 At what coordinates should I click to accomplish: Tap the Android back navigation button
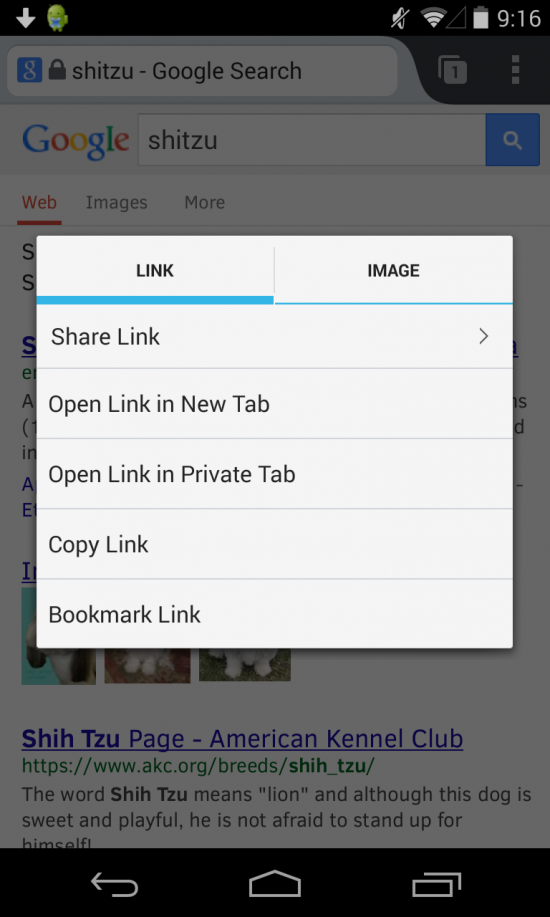(x=114, y=884)
